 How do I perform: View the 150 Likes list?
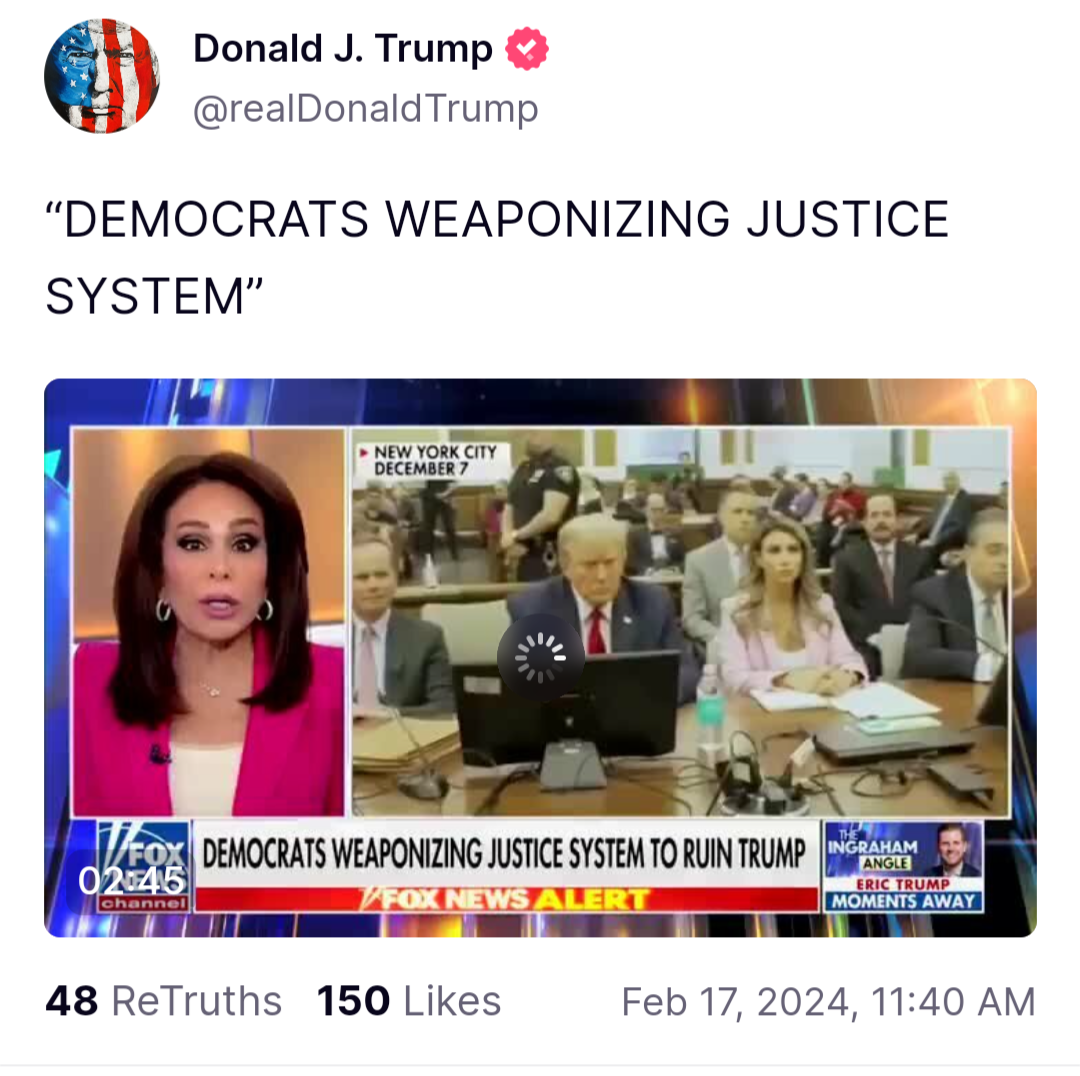click(x=409, y=1001)
